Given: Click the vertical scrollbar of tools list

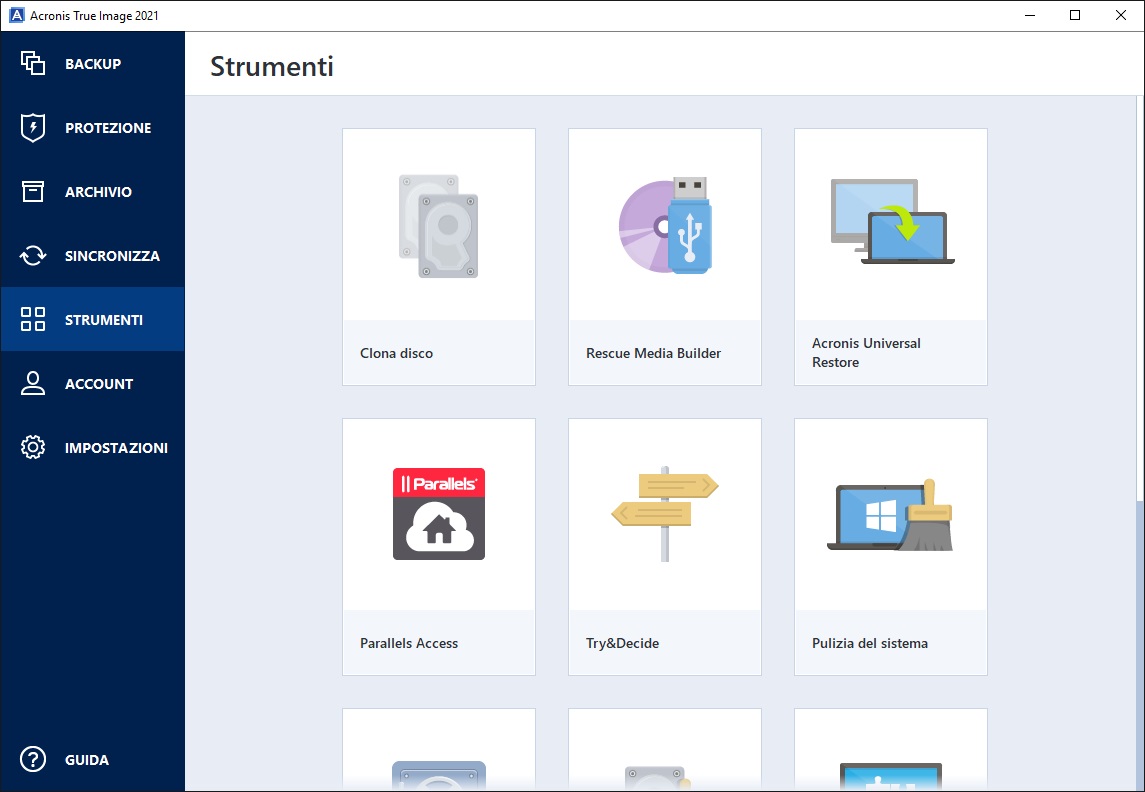Looking at the screenshot, I should pyautogui.click(x=1140, y=443).
